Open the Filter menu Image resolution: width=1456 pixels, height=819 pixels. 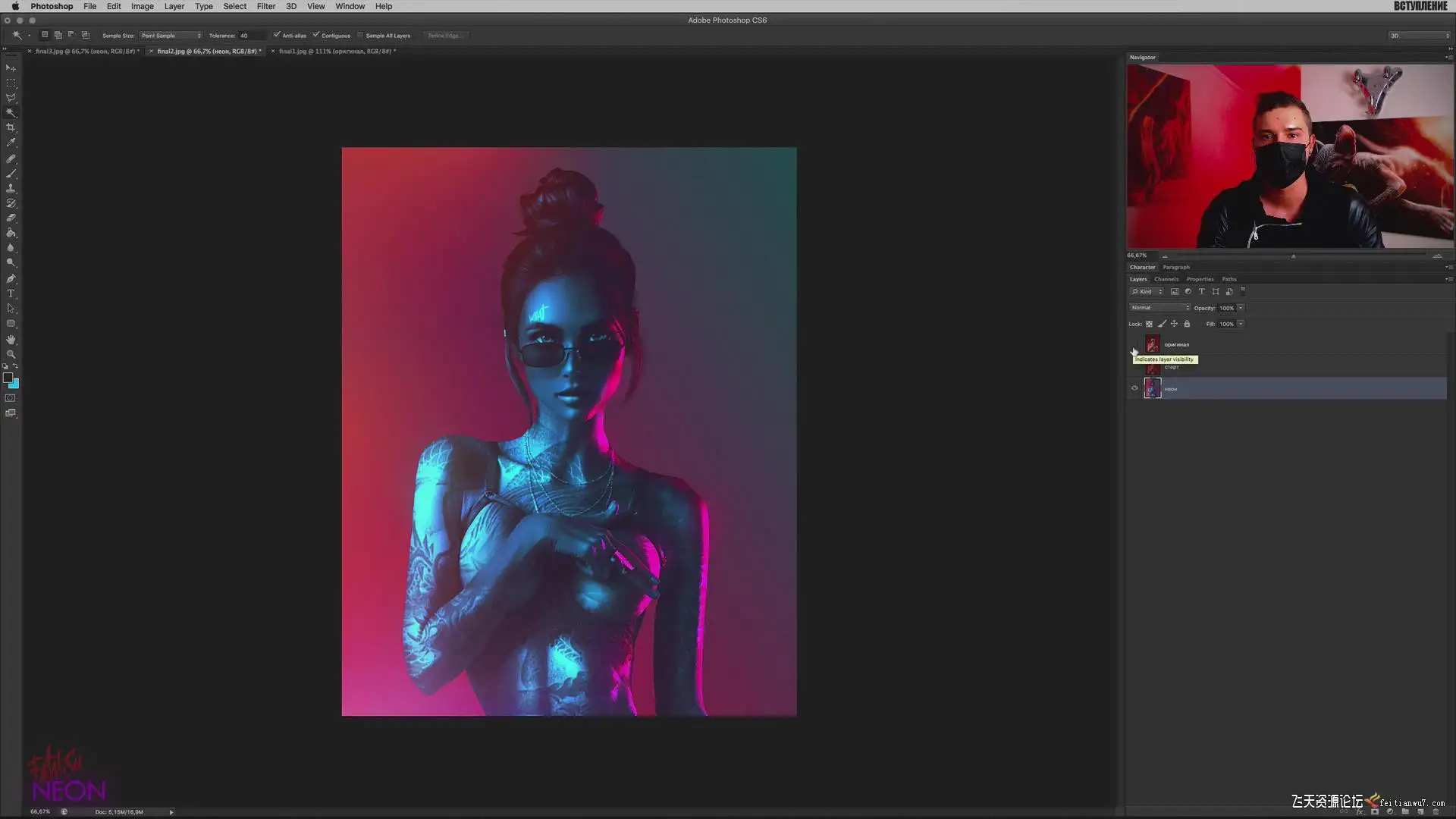tap(265, 6)
